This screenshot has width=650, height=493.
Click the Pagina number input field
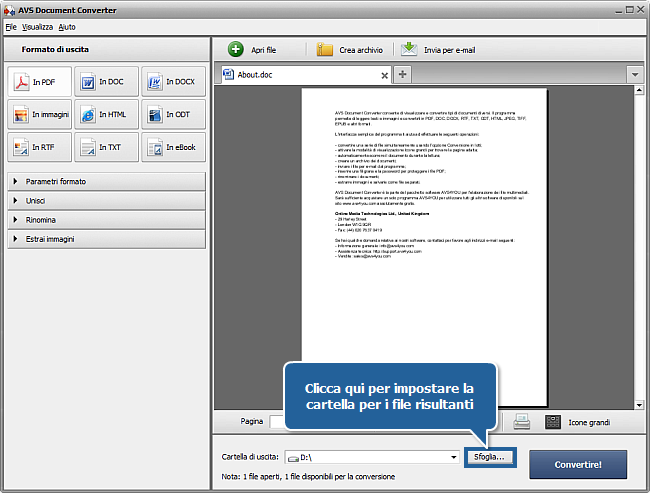[277, 422]
